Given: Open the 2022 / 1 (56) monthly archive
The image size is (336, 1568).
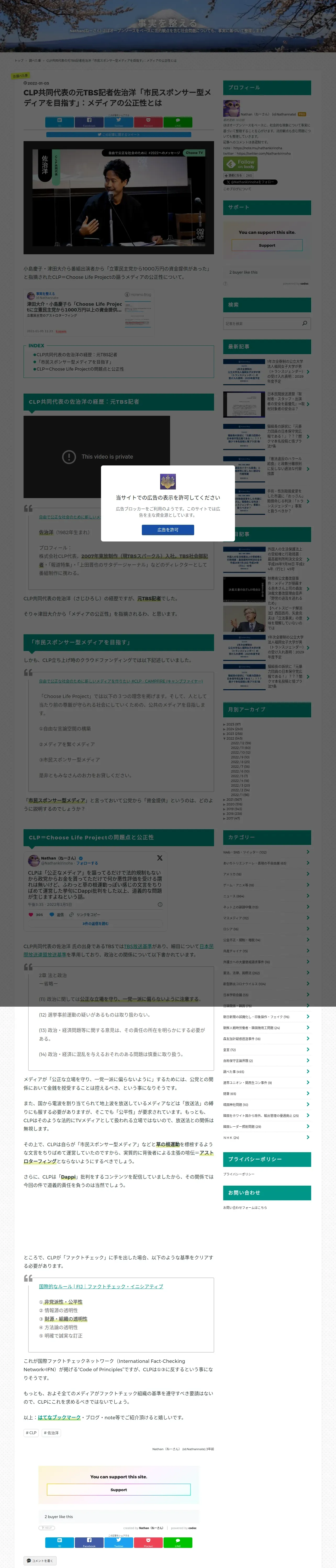Looking at the screenshot, I should [x=240, y=794].
